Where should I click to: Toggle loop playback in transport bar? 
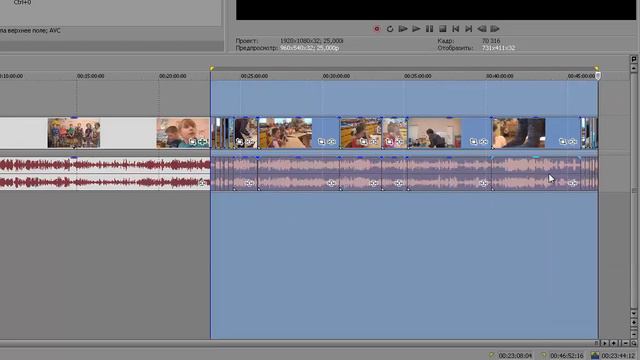pyautogui.click(x=390, y=29)
